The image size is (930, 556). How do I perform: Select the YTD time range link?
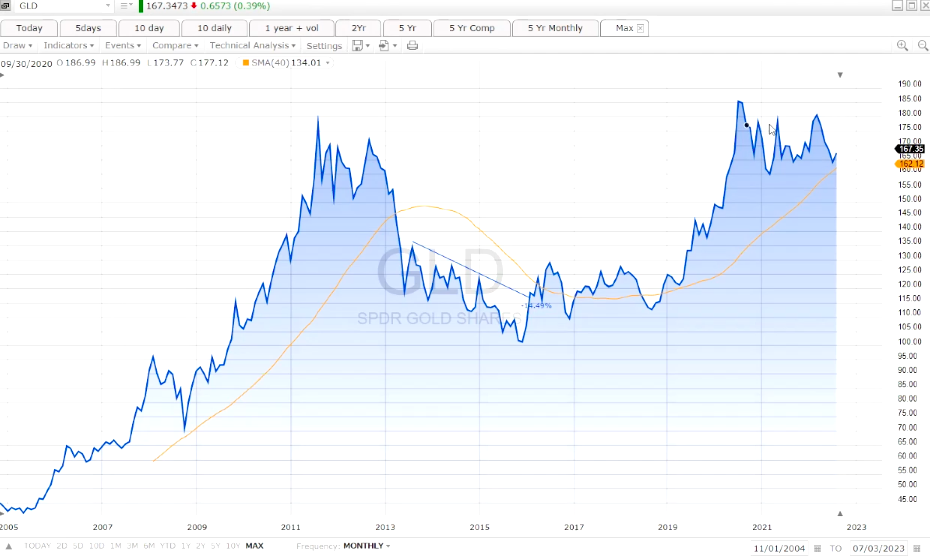click(167, 546)
